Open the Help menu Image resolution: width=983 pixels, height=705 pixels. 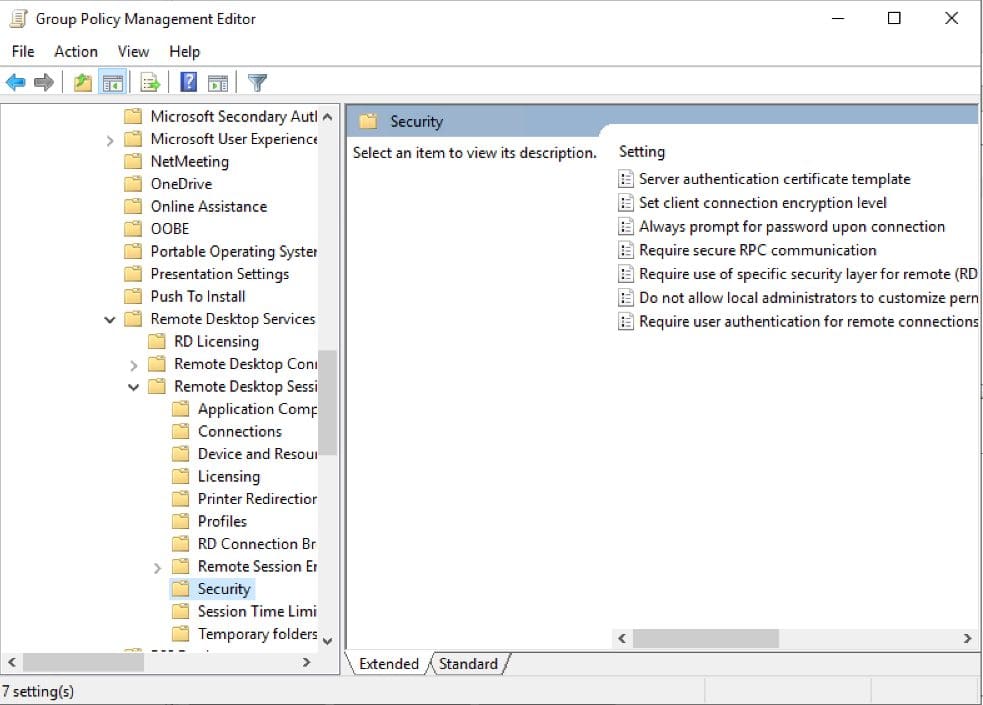(x=184, y=51)
